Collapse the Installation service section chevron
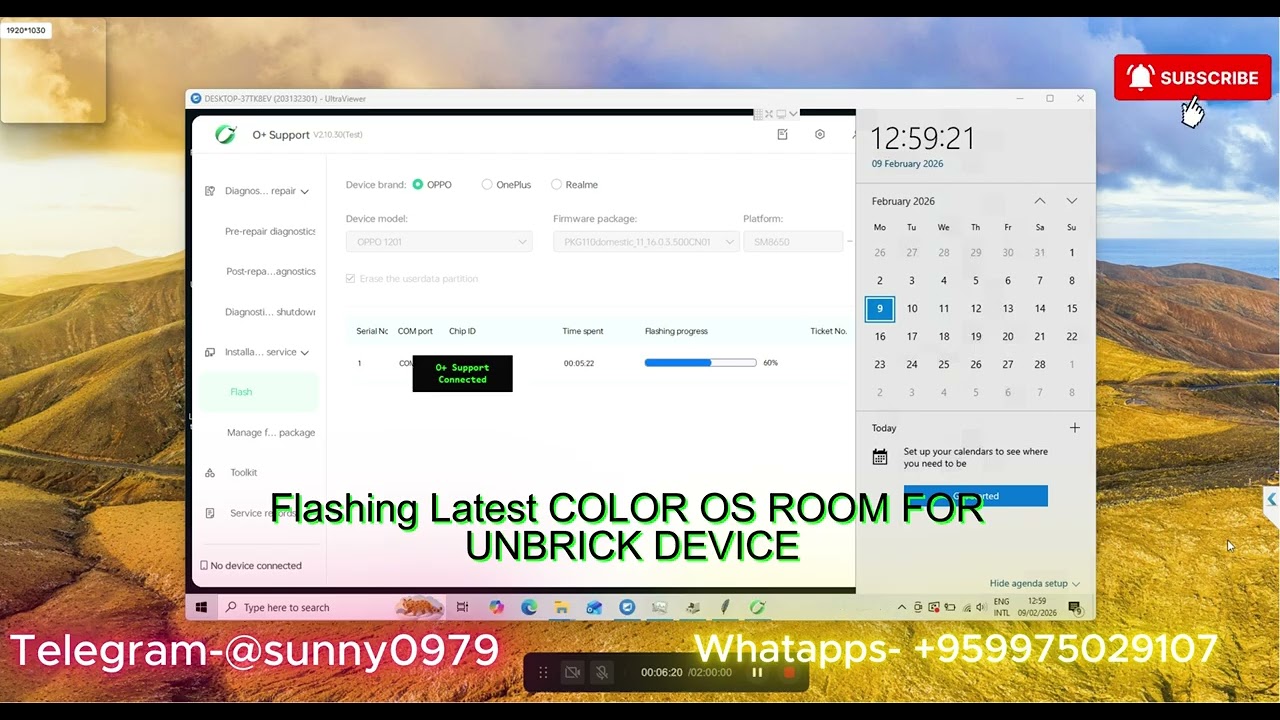 click(305, 352)
